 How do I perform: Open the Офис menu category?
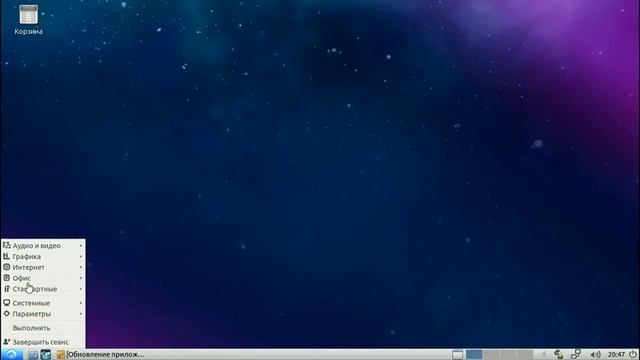(43, 278)
